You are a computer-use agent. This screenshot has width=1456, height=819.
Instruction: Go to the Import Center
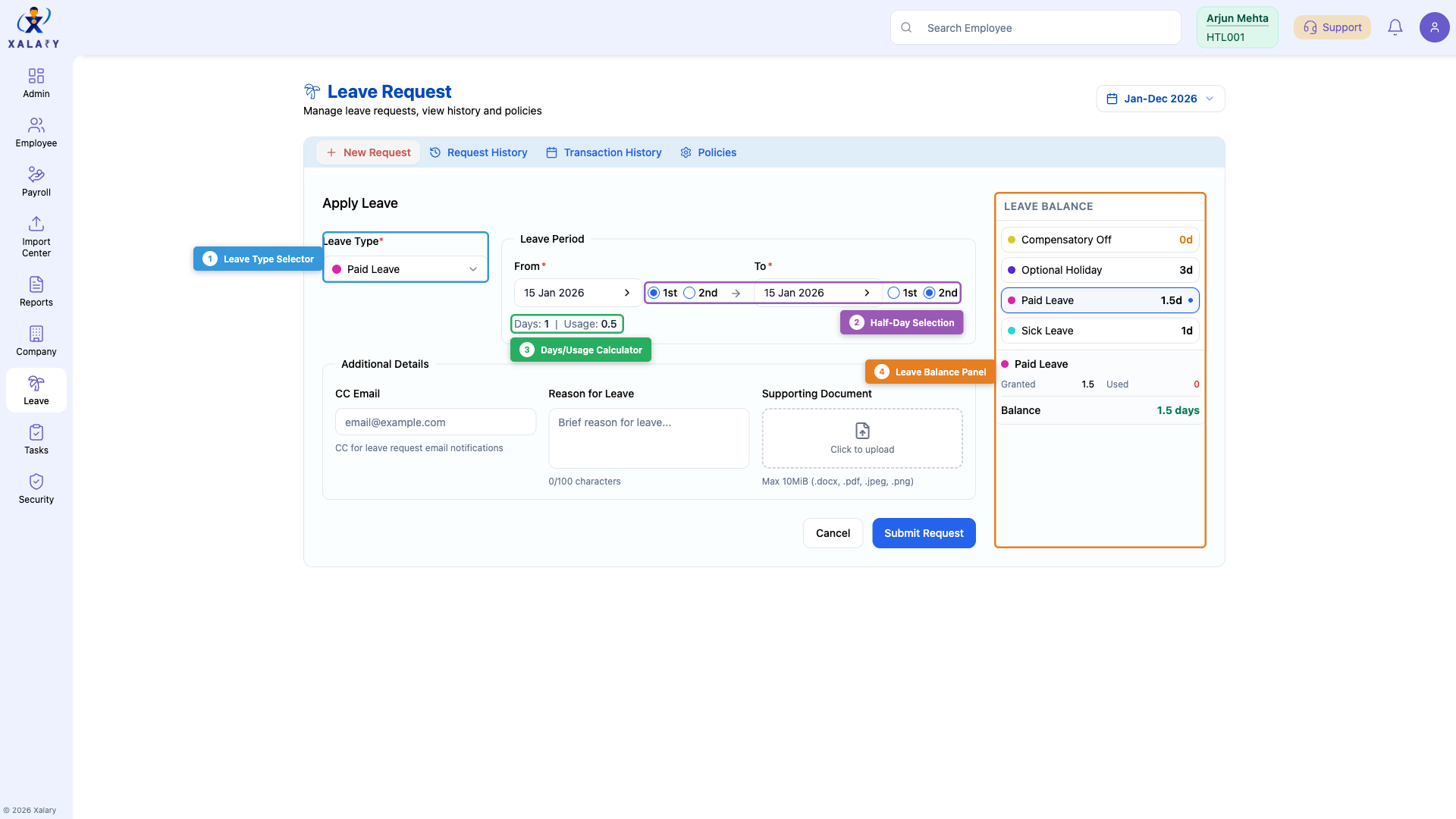point(36,235)
